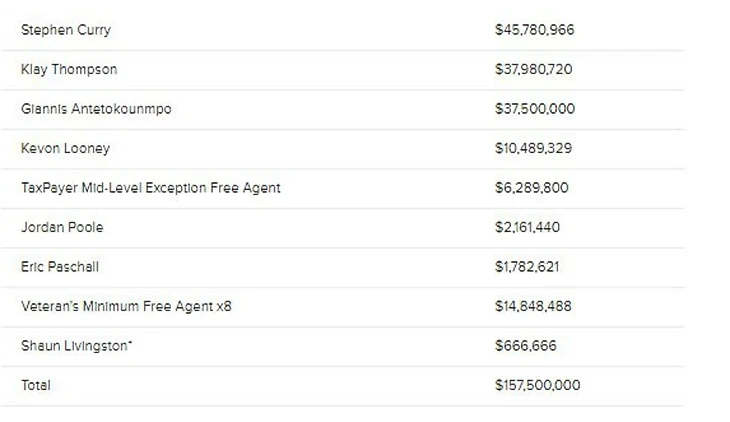Select Kevon Looney's $10,489,329 amount
The width and height of the screenshot is (730, 422).
(x=534, y=149)
